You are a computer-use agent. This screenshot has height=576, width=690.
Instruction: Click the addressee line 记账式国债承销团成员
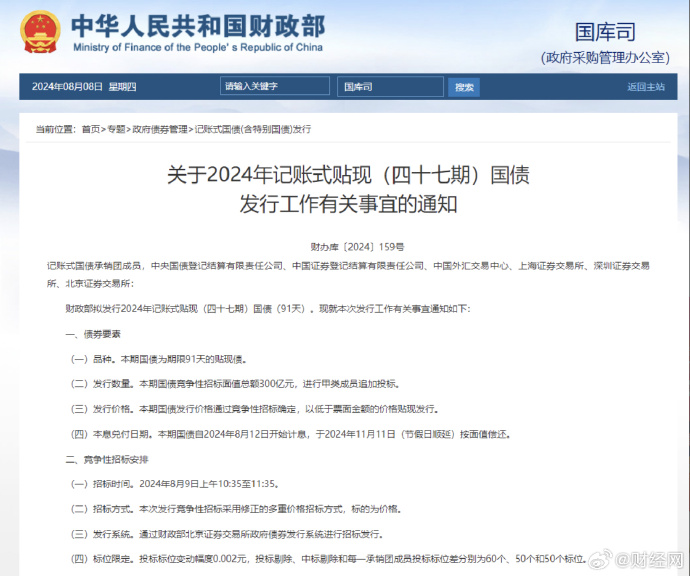click(348, 275)
